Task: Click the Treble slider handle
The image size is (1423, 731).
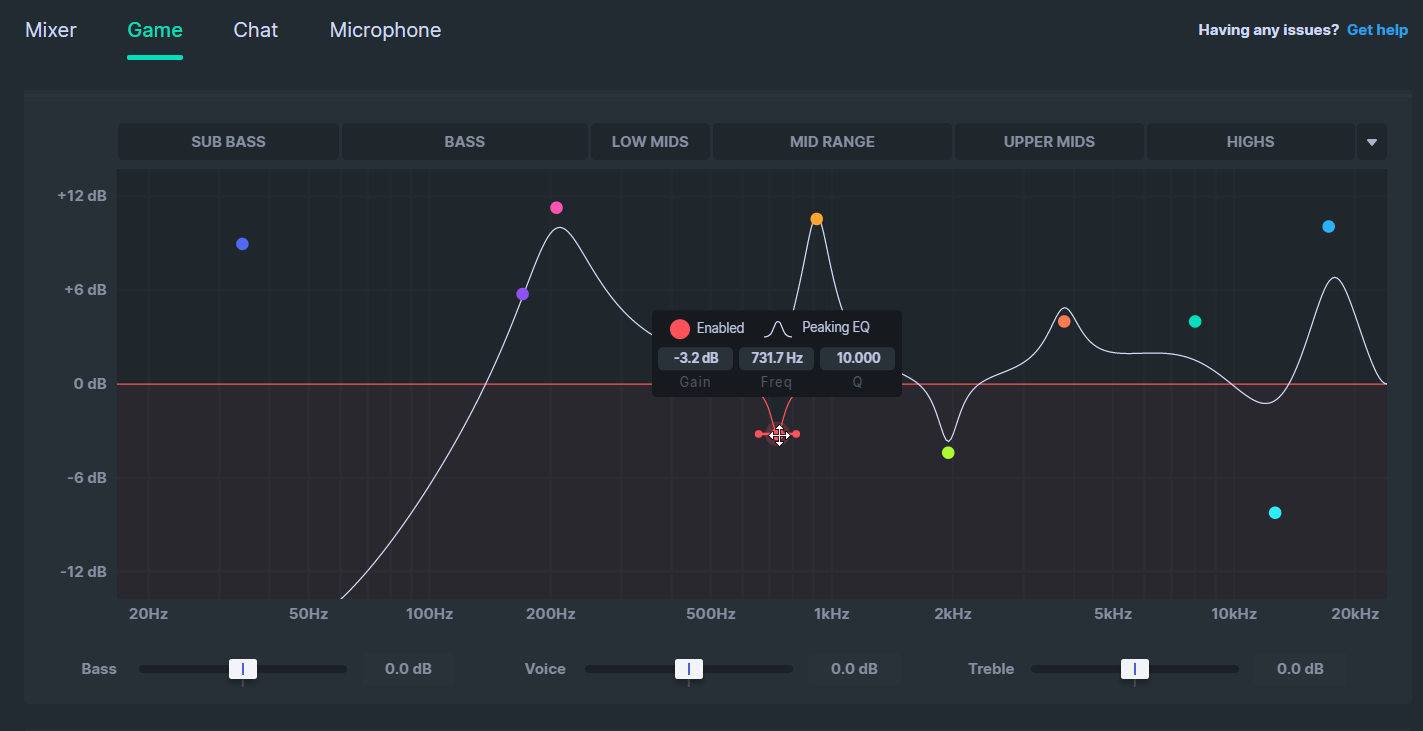Action: 1134,669
